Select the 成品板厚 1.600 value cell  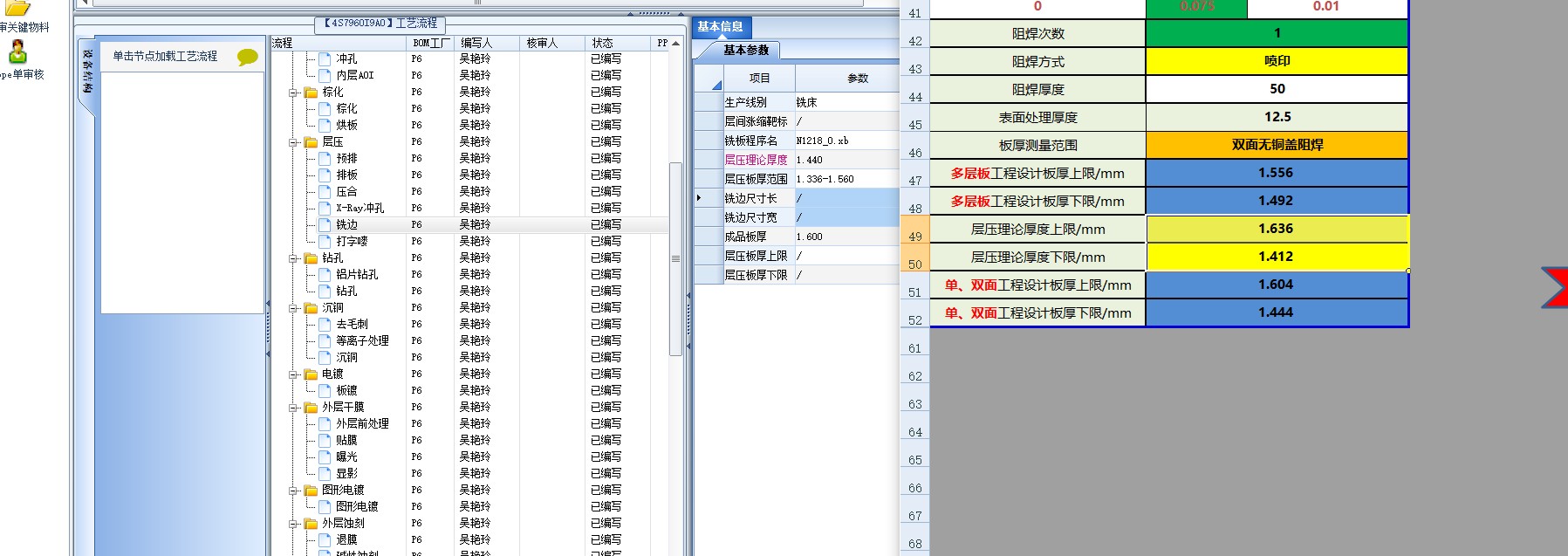point(846,237)
